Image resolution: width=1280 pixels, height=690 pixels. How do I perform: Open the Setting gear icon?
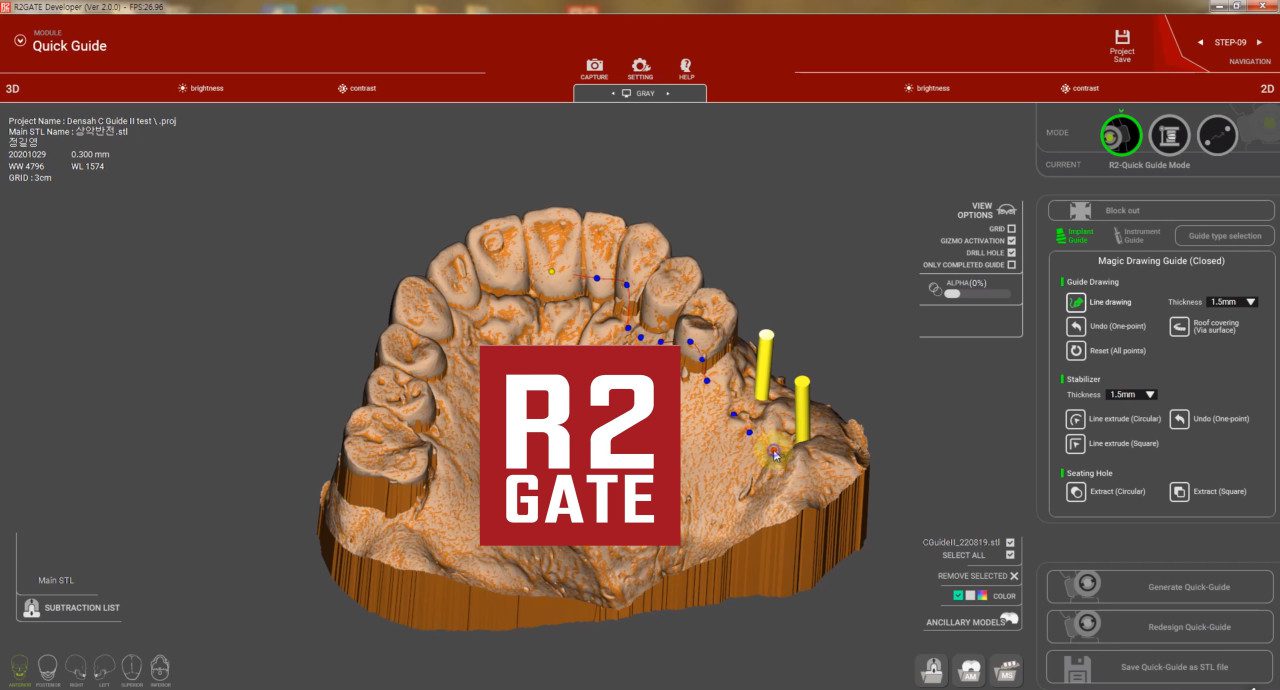tap(640, 66)
